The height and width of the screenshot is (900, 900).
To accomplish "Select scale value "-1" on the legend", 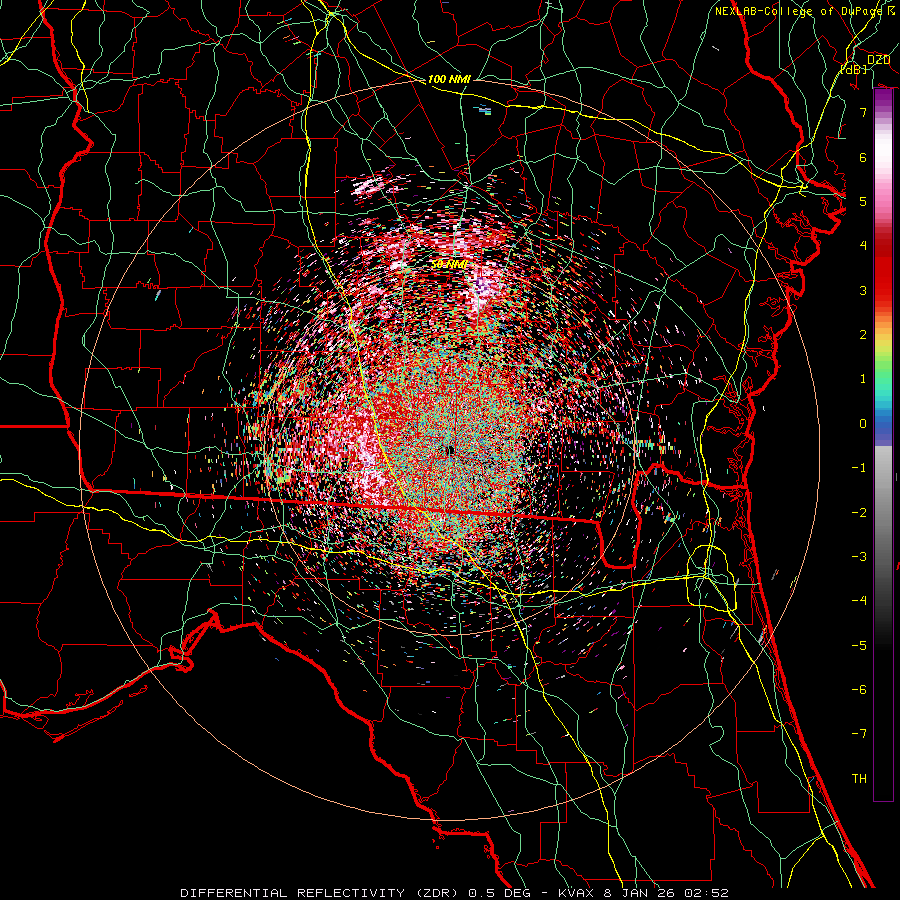I will (x=859, y=468).
